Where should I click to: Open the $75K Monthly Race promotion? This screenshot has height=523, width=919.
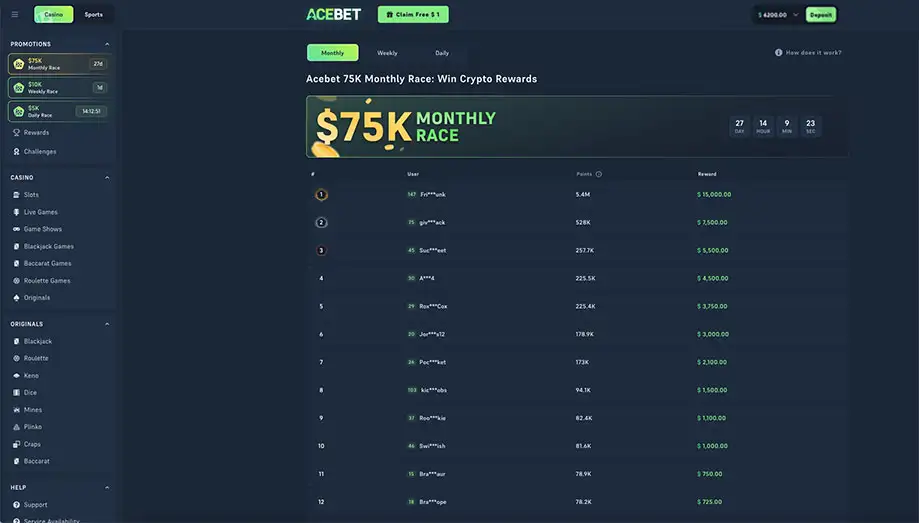click(x=59, y=64)
